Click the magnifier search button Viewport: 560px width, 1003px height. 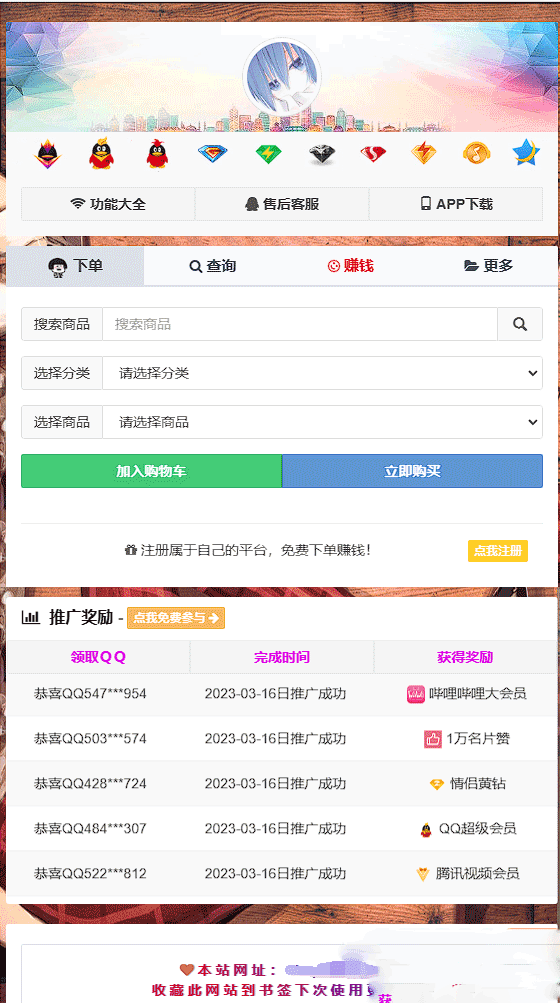[x=520, y=324]
